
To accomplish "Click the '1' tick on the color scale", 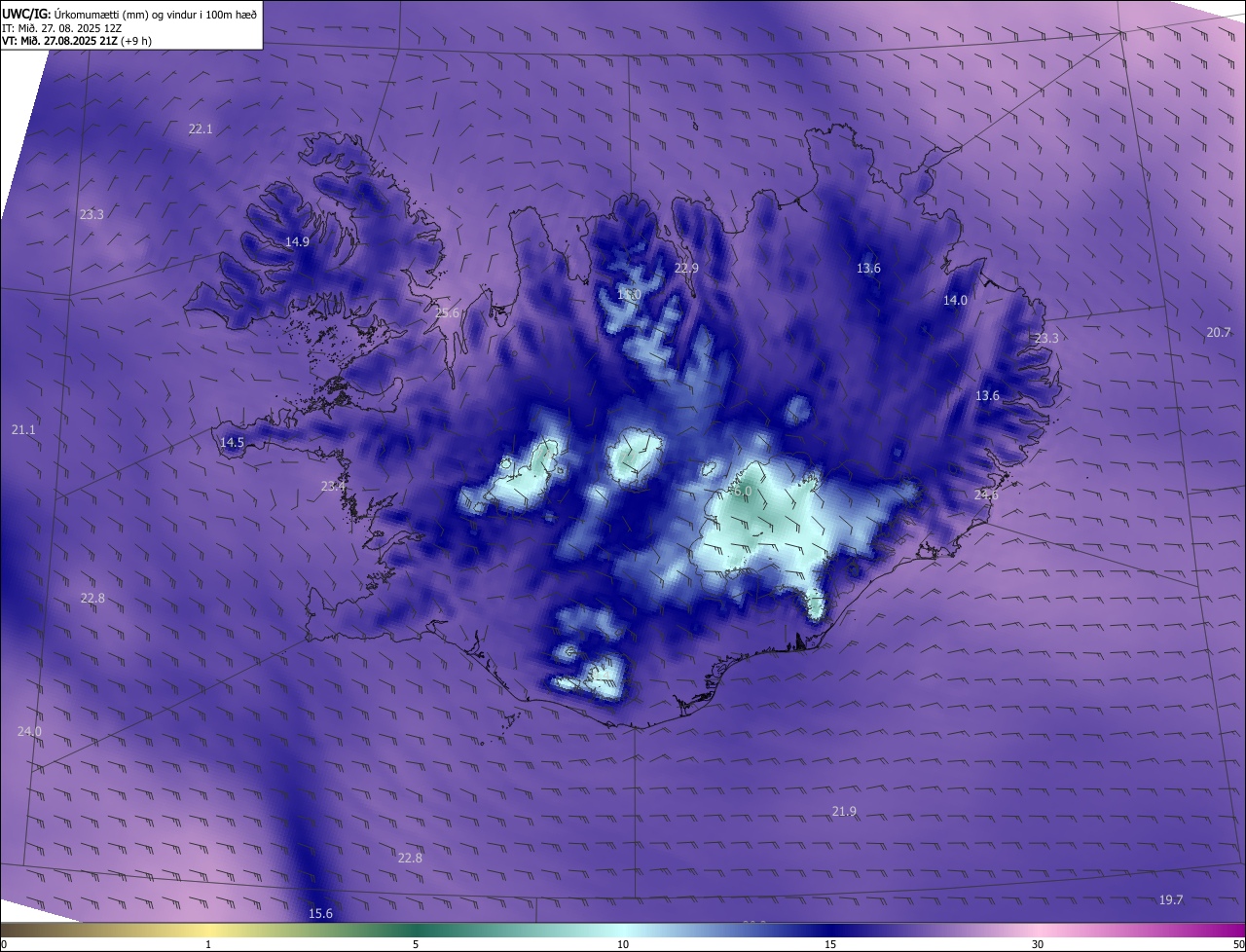I will pyautogui.click(x=208, y=944).
